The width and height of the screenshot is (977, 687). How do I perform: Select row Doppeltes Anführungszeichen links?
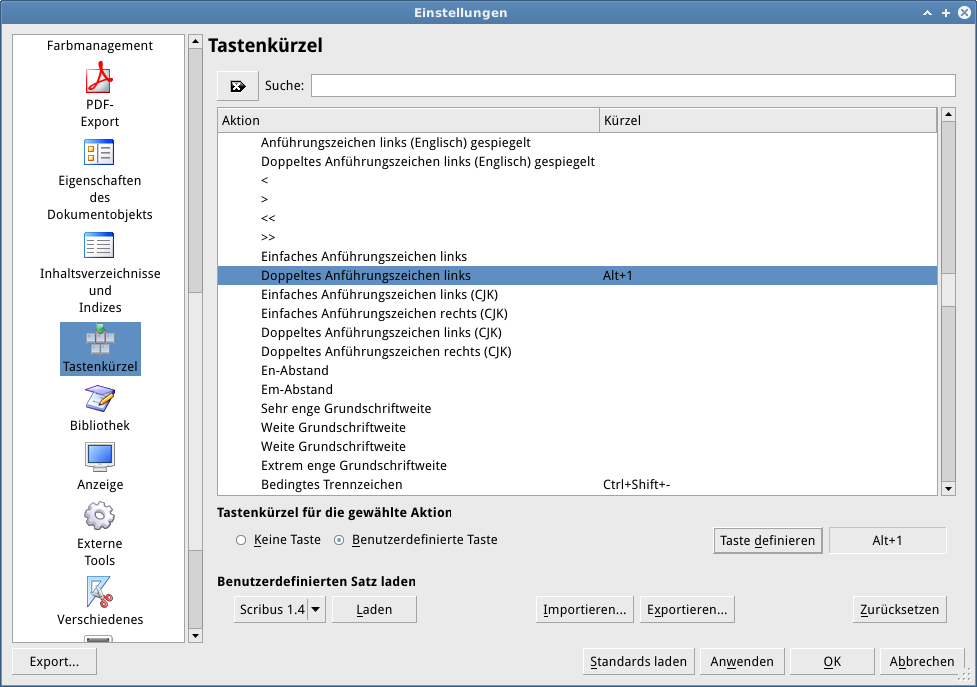577,275
